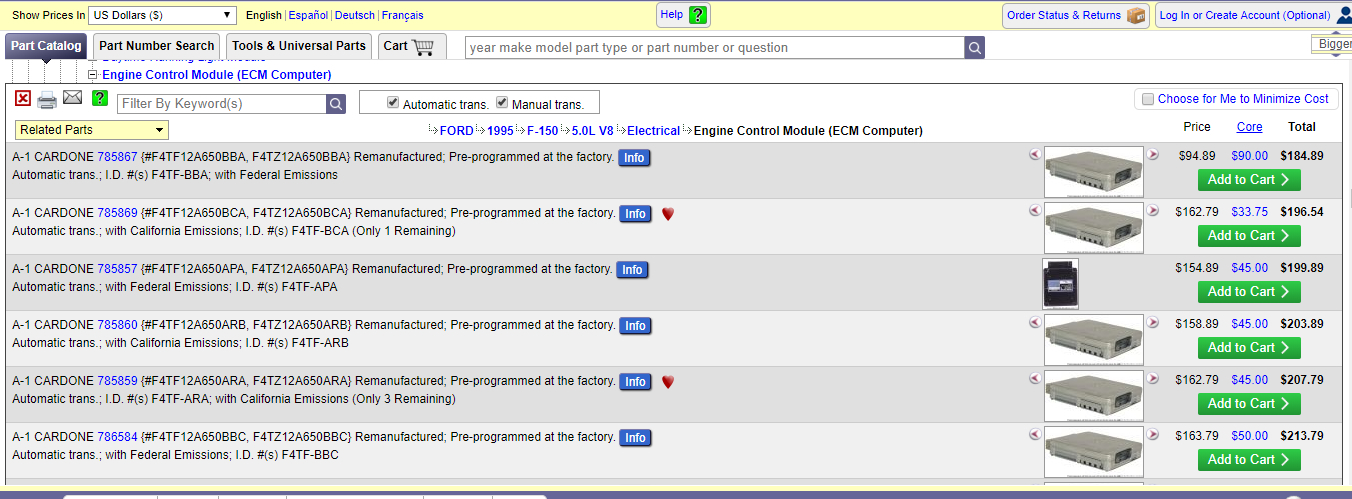Toggle the Manual trans. checkbox

(502, 103)
